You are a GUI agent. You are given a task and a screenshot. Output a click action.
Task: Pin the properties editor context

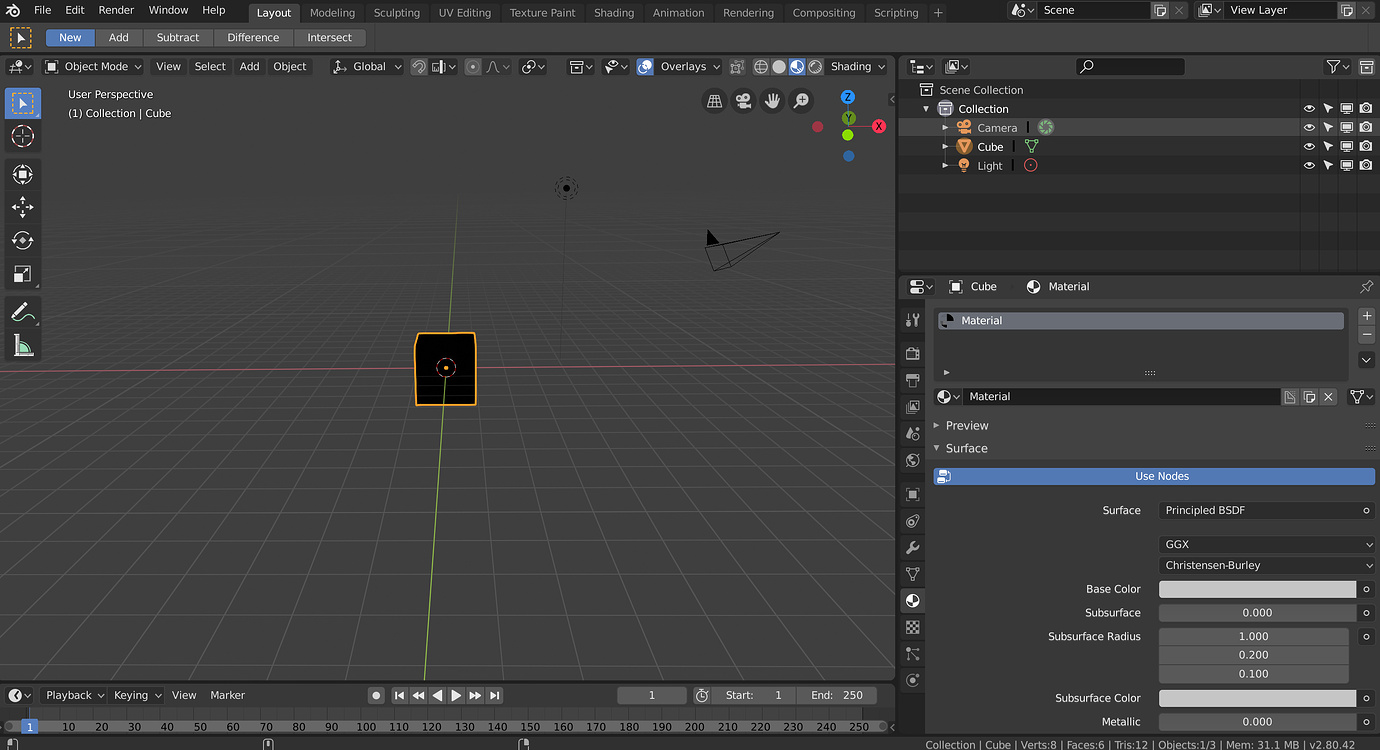point(1366,286)
